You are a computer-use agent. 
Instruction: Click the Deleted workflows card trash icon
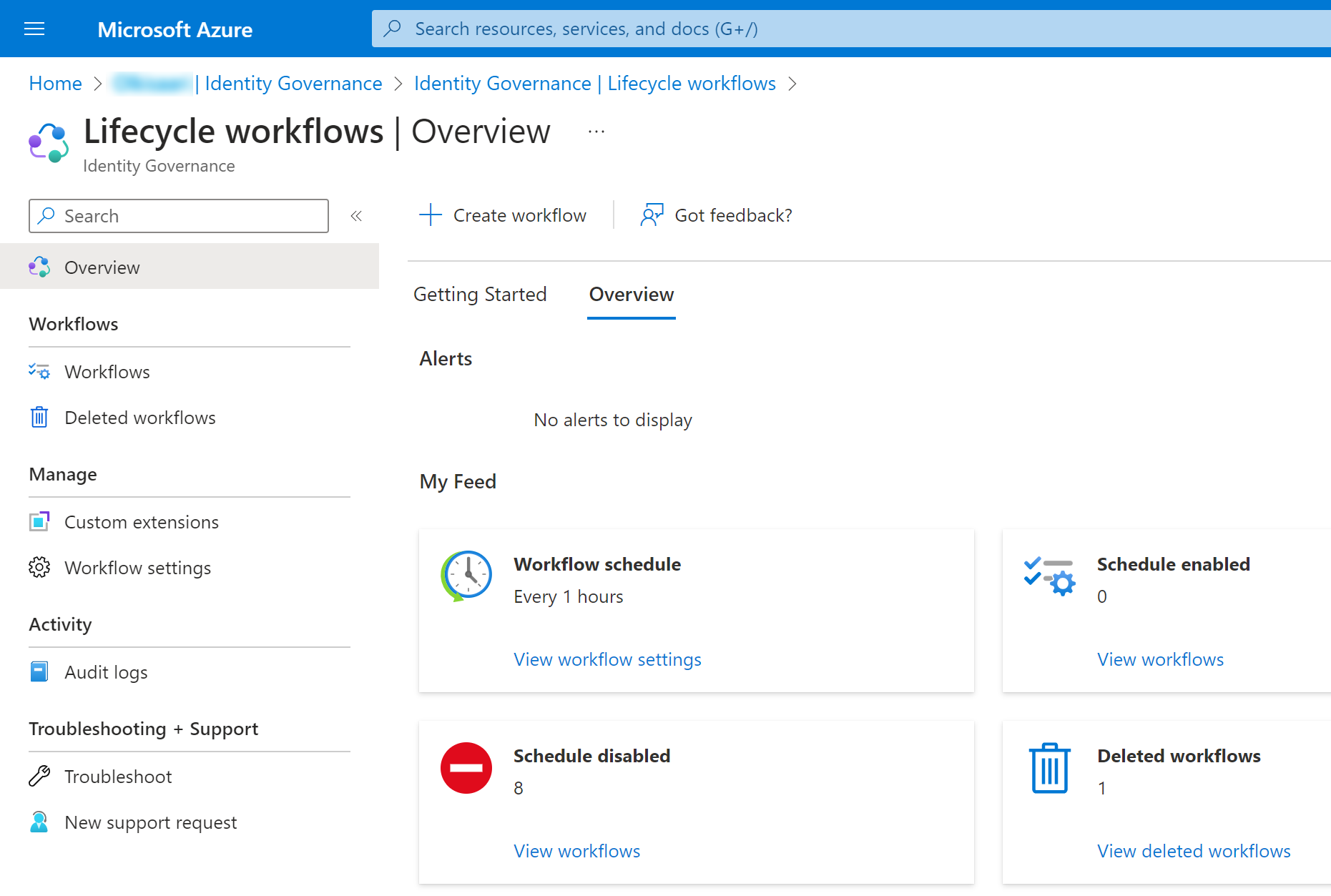pos(1050,768)
